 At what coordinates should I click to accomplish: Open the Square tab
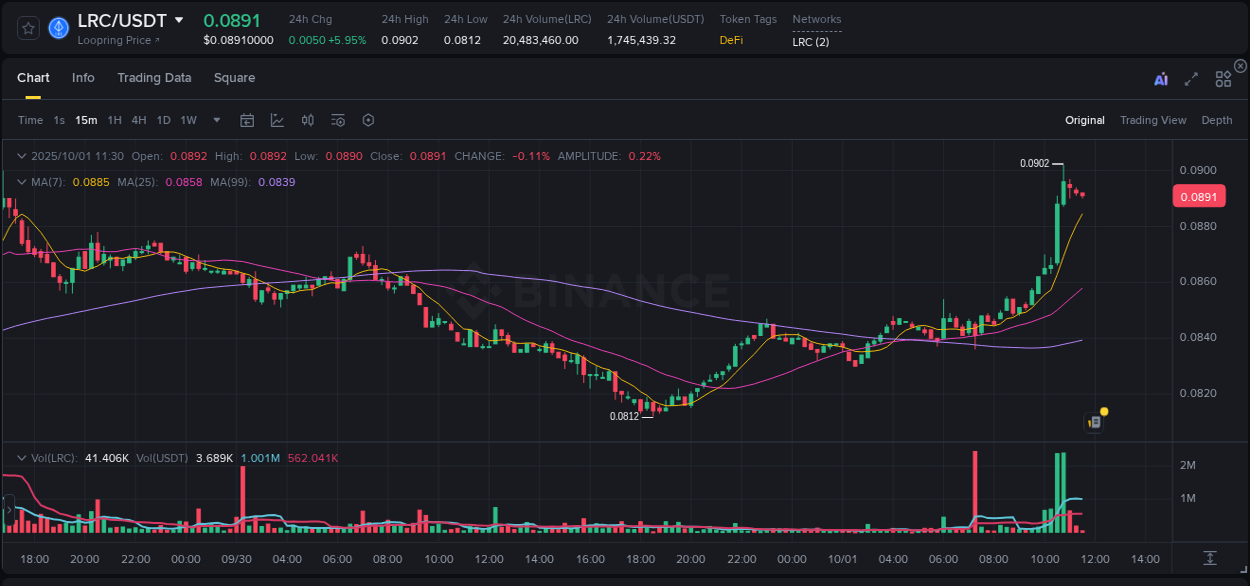pos(234,78)
